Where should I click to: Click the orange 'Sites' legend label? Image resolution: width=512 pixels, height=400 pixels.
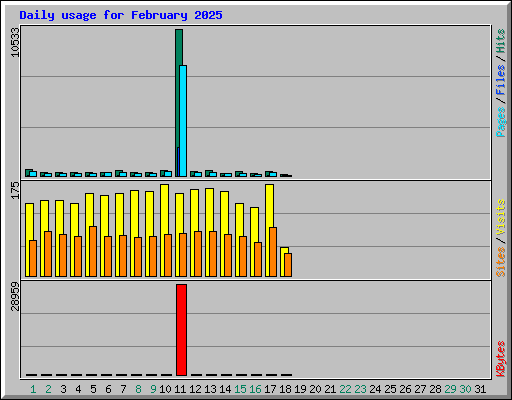point(500,262)
